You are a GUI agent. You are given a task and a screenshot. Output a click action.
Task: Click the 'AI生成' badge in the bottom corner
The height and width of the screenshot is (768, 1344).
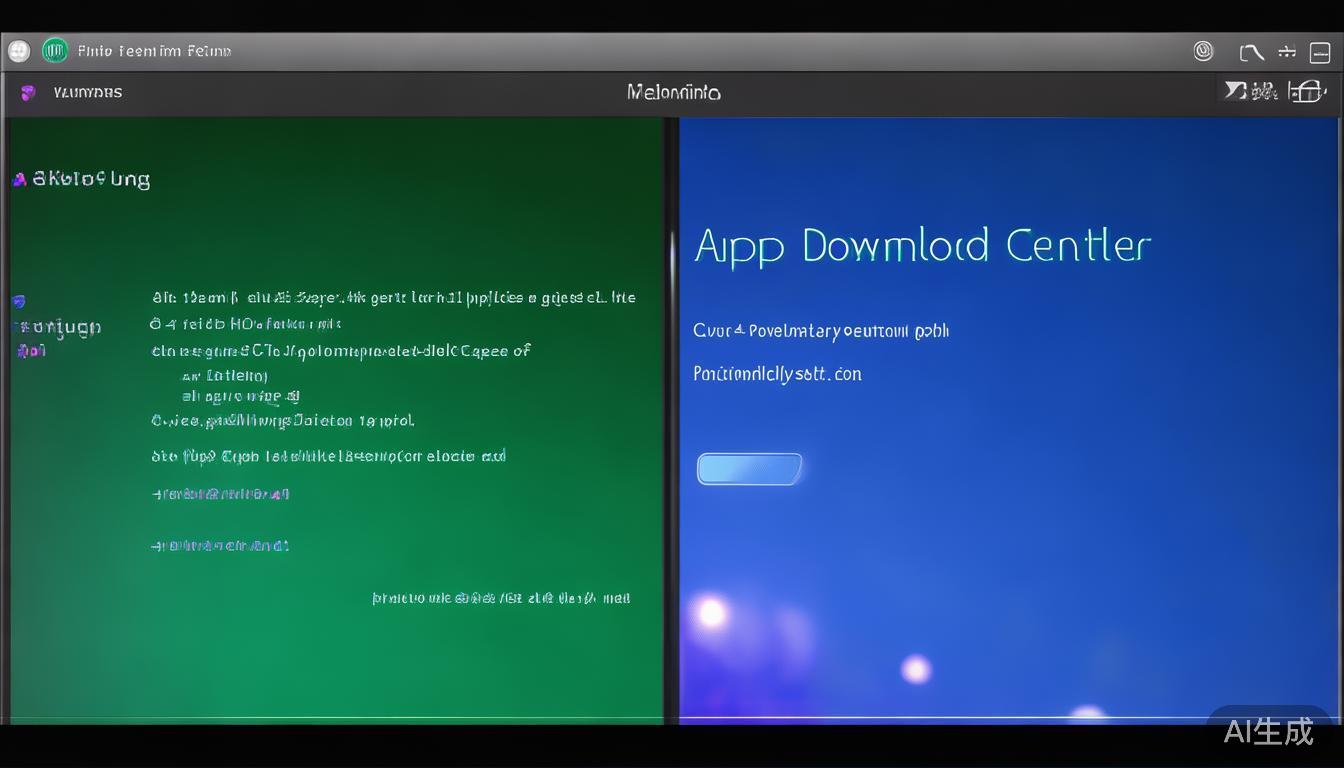click(x=1268, y=731)
